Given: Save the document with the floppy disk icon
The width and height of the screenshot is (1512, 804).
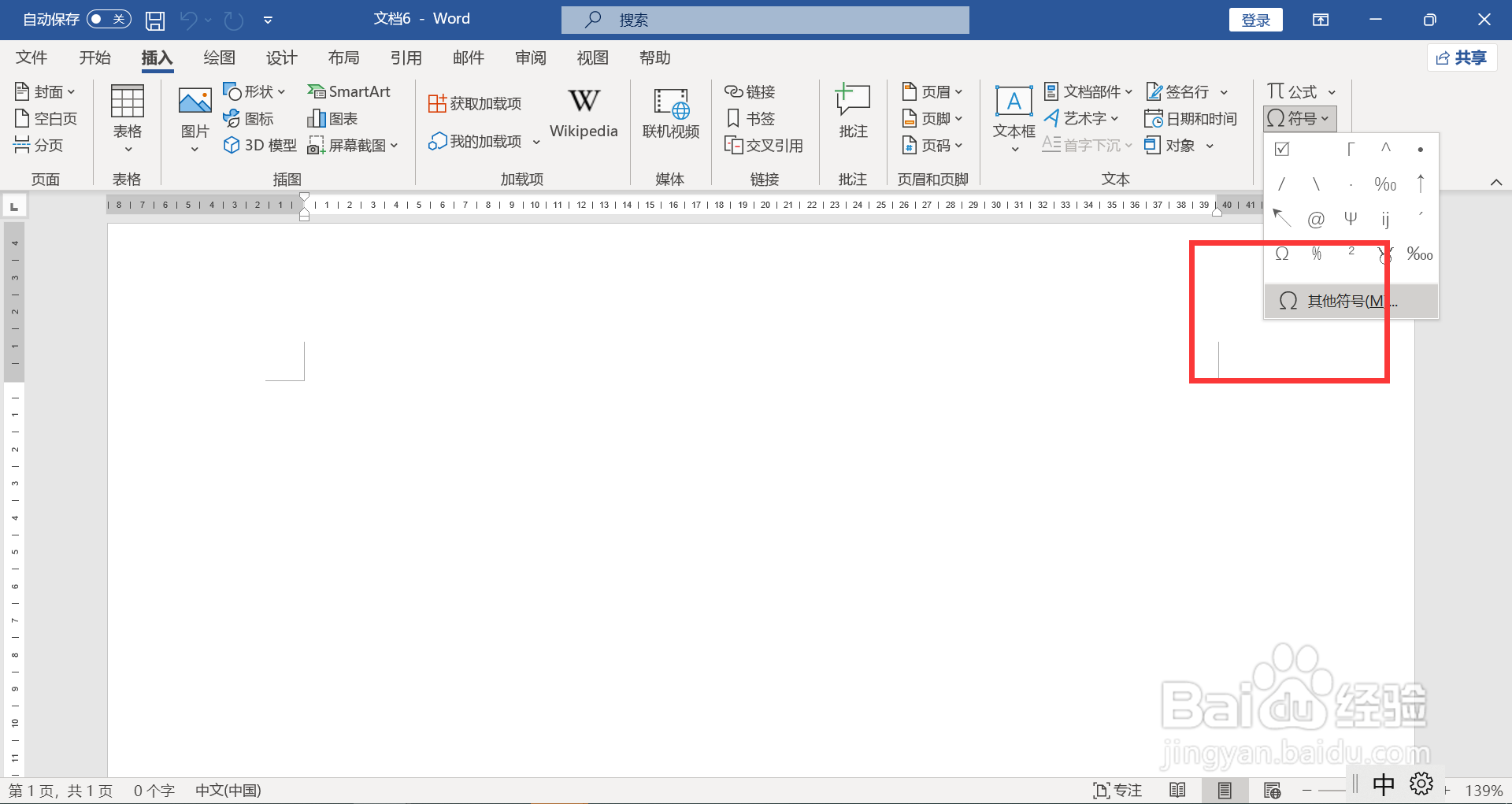Looking at the screenshot, I should point(155,20).
